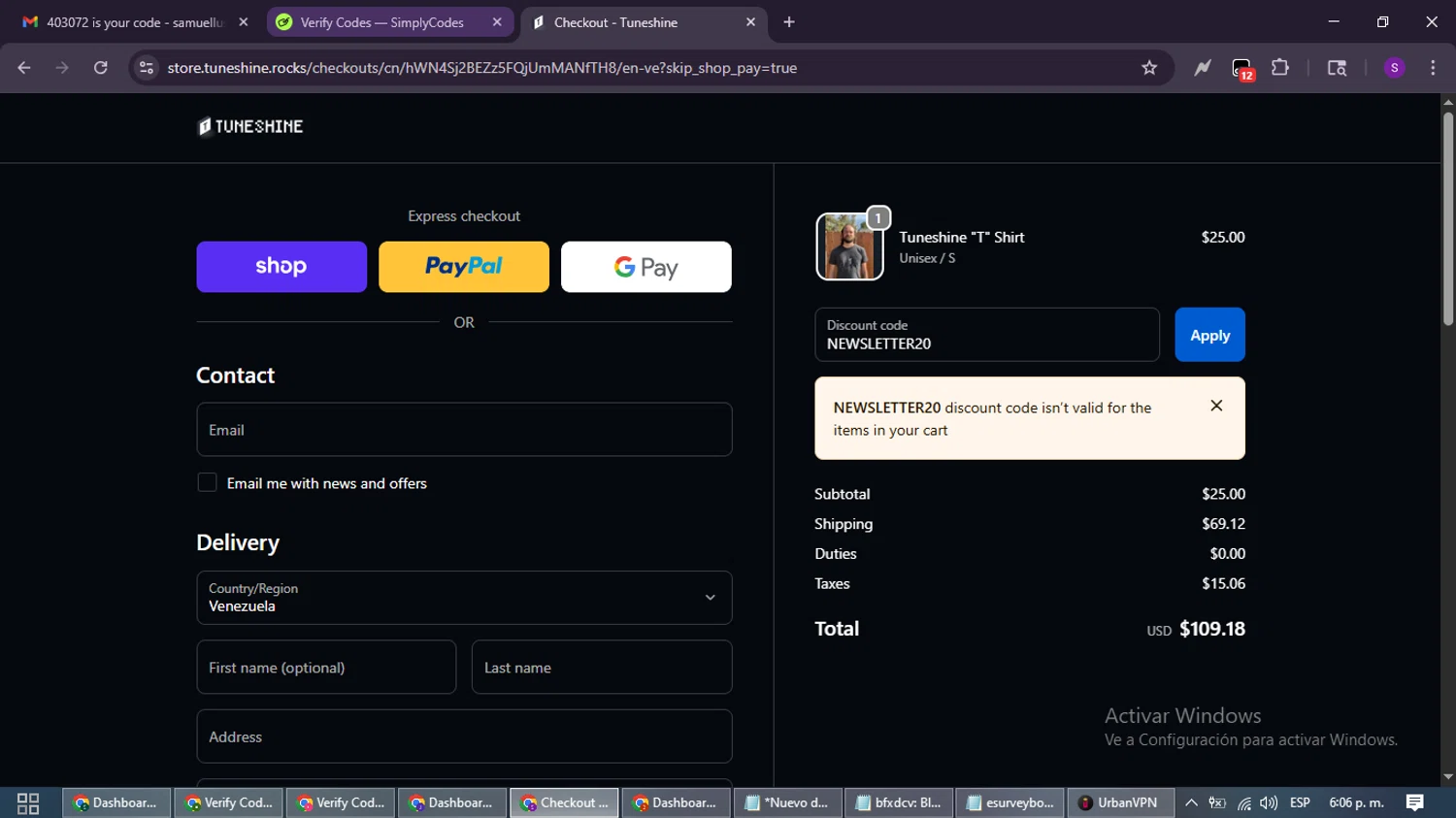The width and height of the screenshot is (1456, 818).
Task: Pay with PayPal express button
Action: point(464,267)
